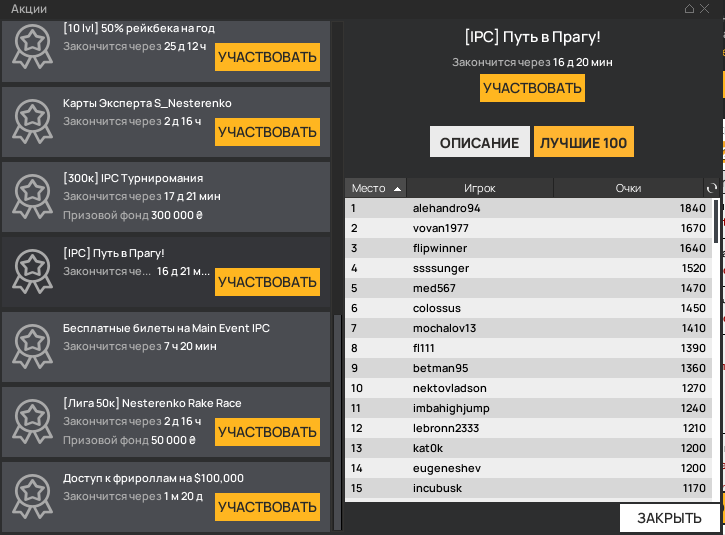Image resolution: width=725 pixels, height=535 pixels.
Task: Click the home icon in the title bar
Action: pos(690,8)
